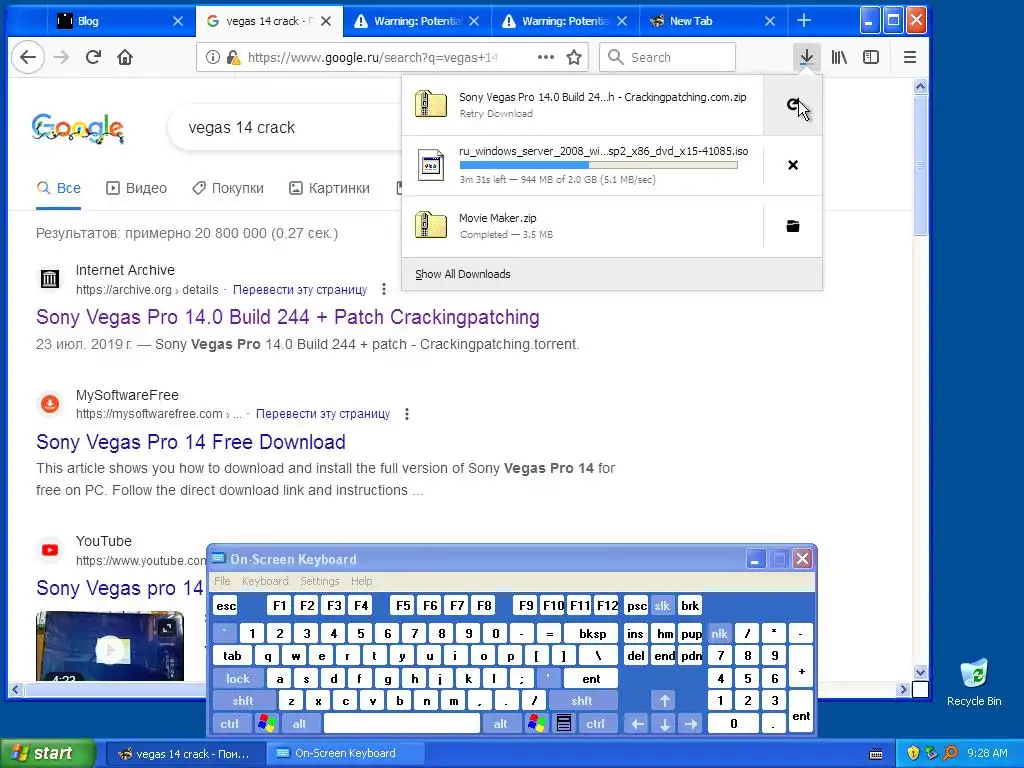This screenshot has height=768, width=1024.
Task: Translate the Internet Archive result page
Action: pyautogui.click(x=300, y=289)
